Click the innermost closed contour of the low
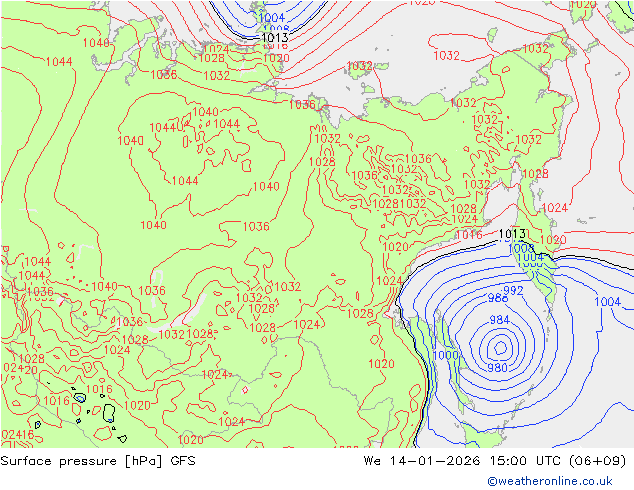 click(x=501, y=348)
